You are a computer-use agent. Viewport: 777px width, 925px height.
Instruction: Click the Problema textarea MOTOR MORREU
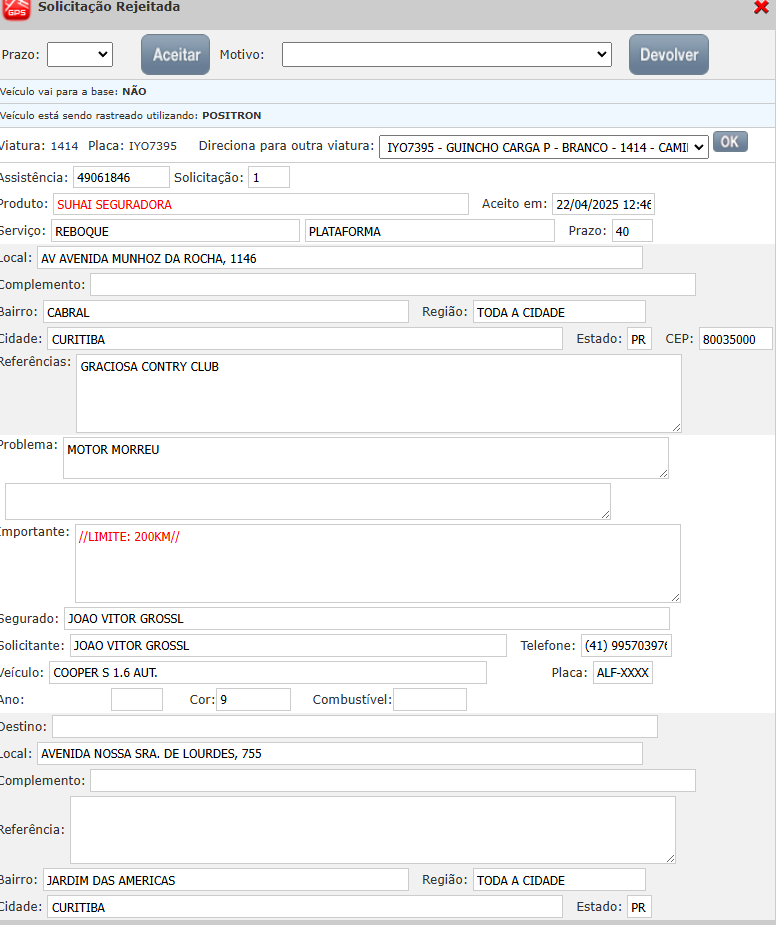pos(366,458)
